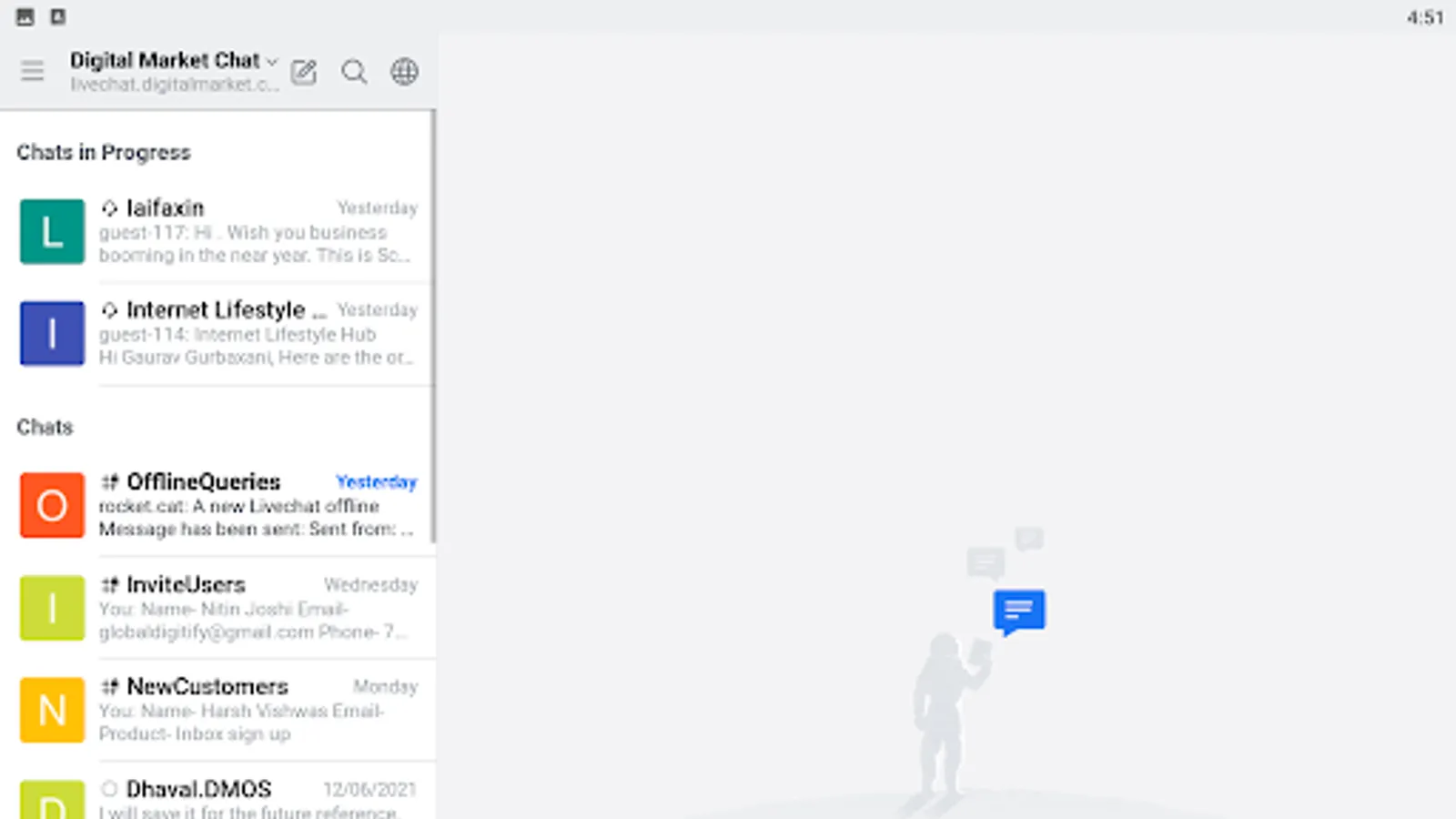The image size is (1456, 819).
Task: Click the Chats in Progress section header
Action: pyautogui.click(x=104, y=152)
